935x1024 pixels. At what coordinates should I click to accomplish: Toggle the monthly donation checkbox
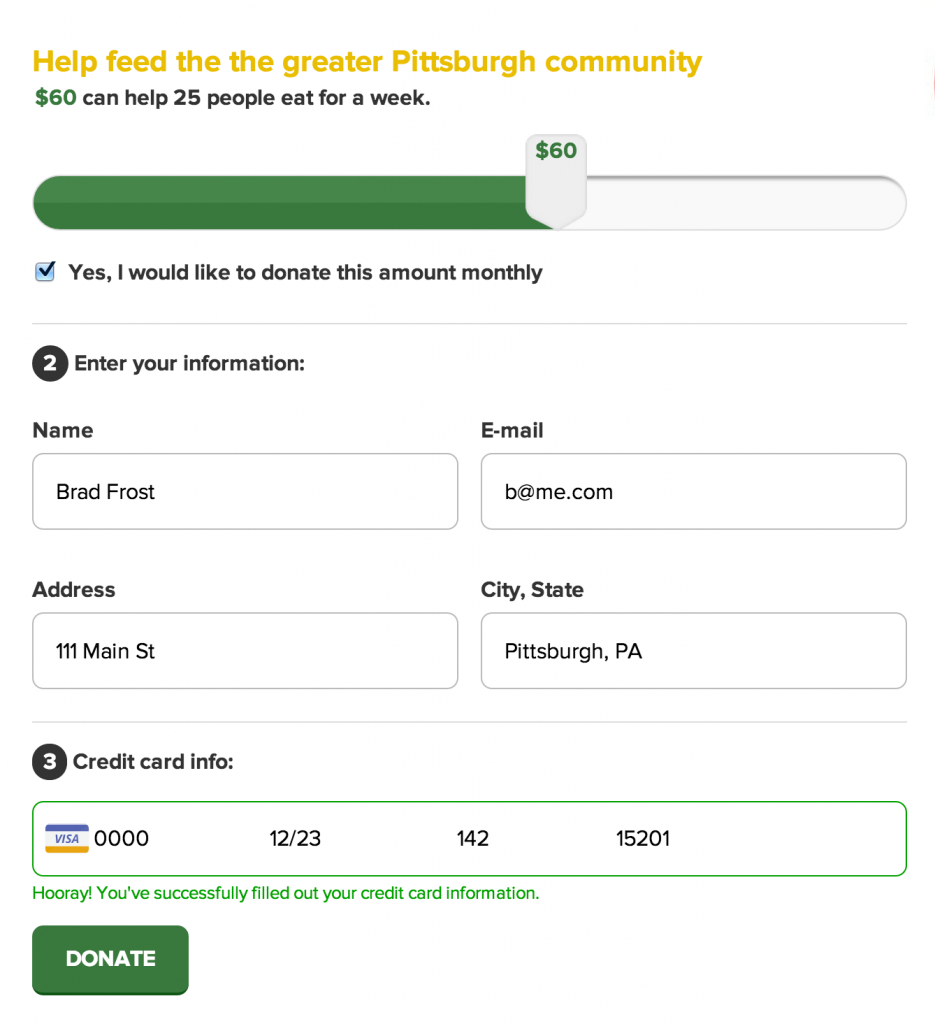tap(45, 272)
